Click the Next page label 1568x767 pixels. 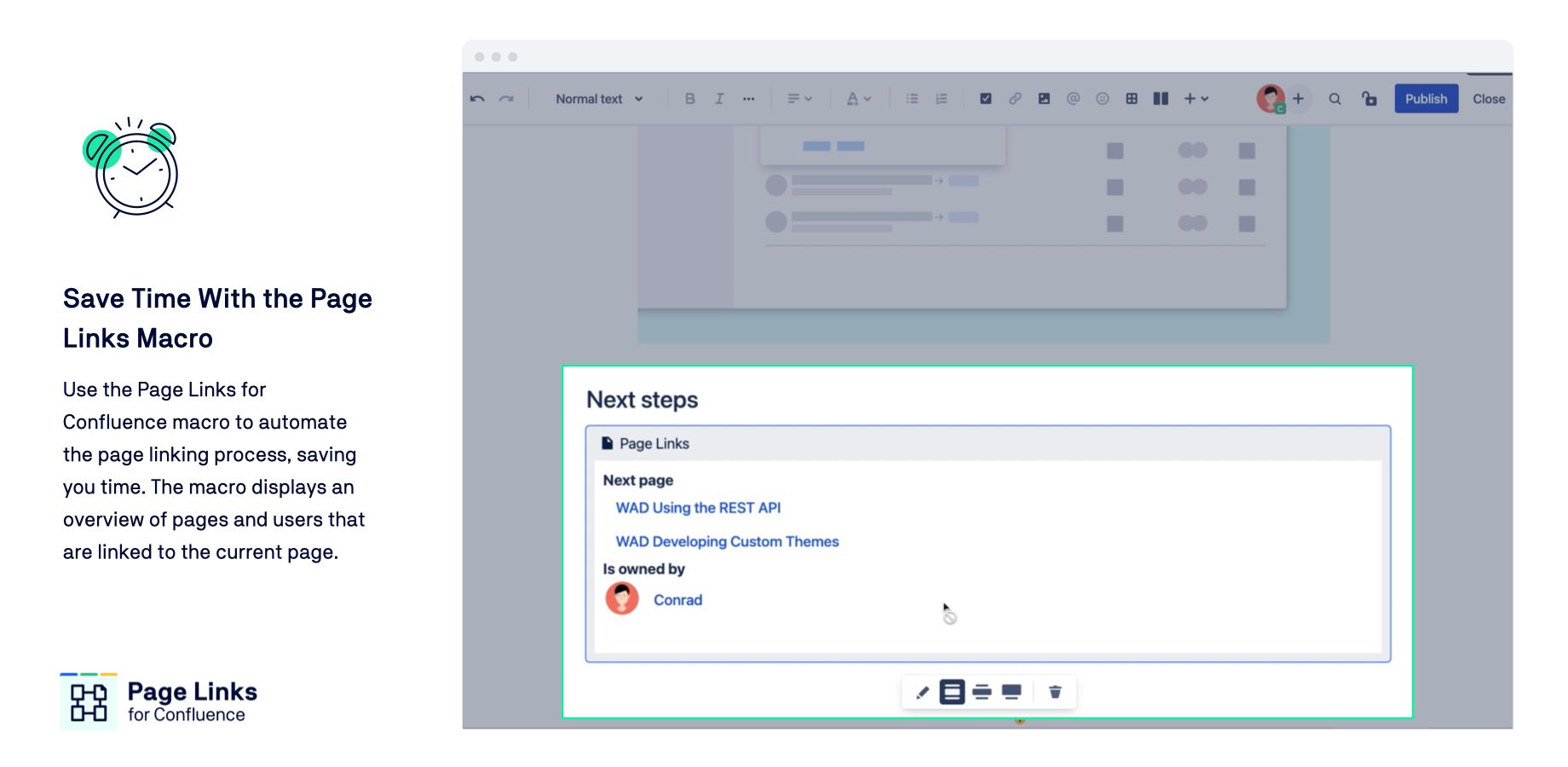click(638, 481)
